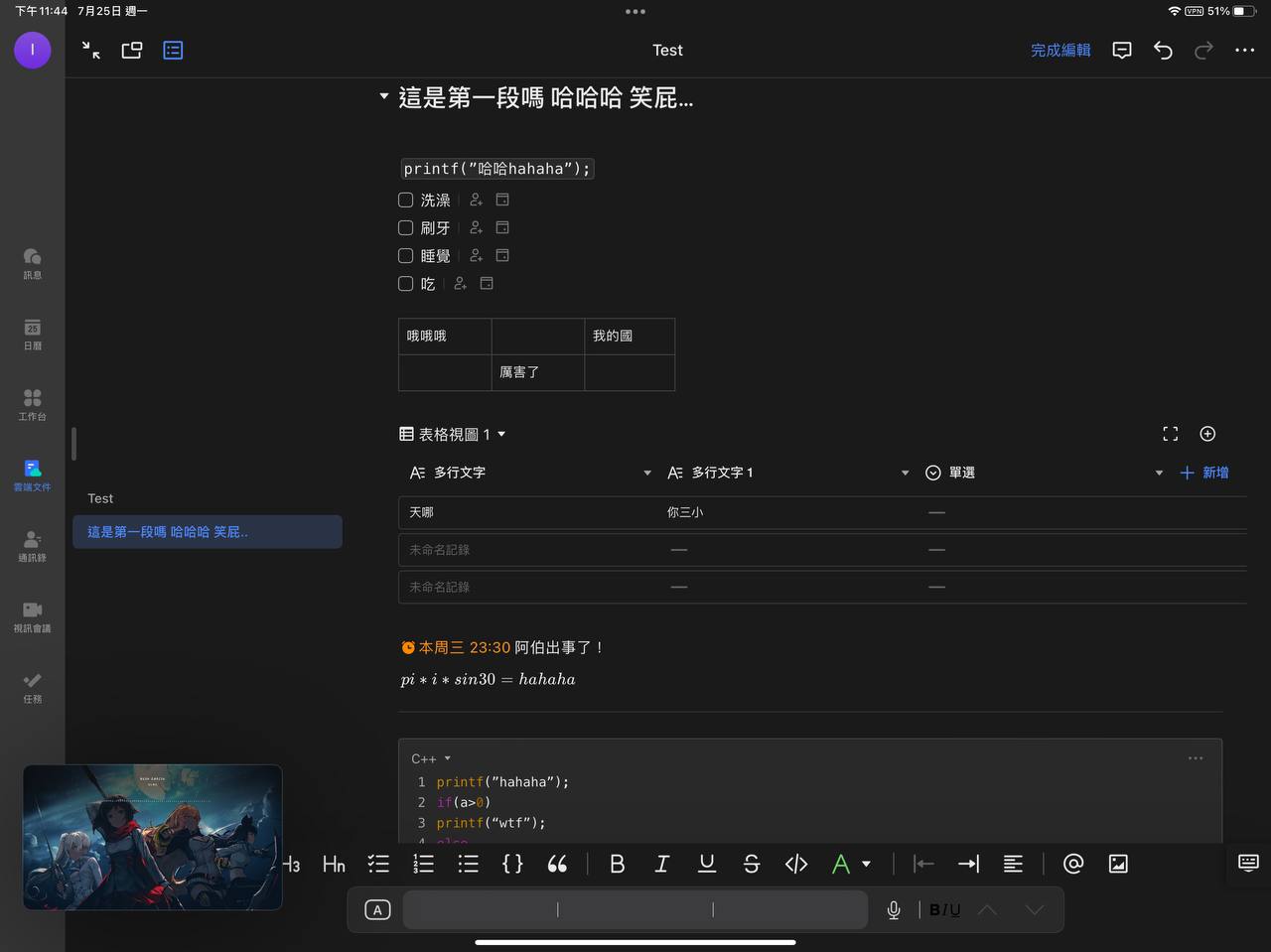Click the @ mention icon

point(1073,864)
